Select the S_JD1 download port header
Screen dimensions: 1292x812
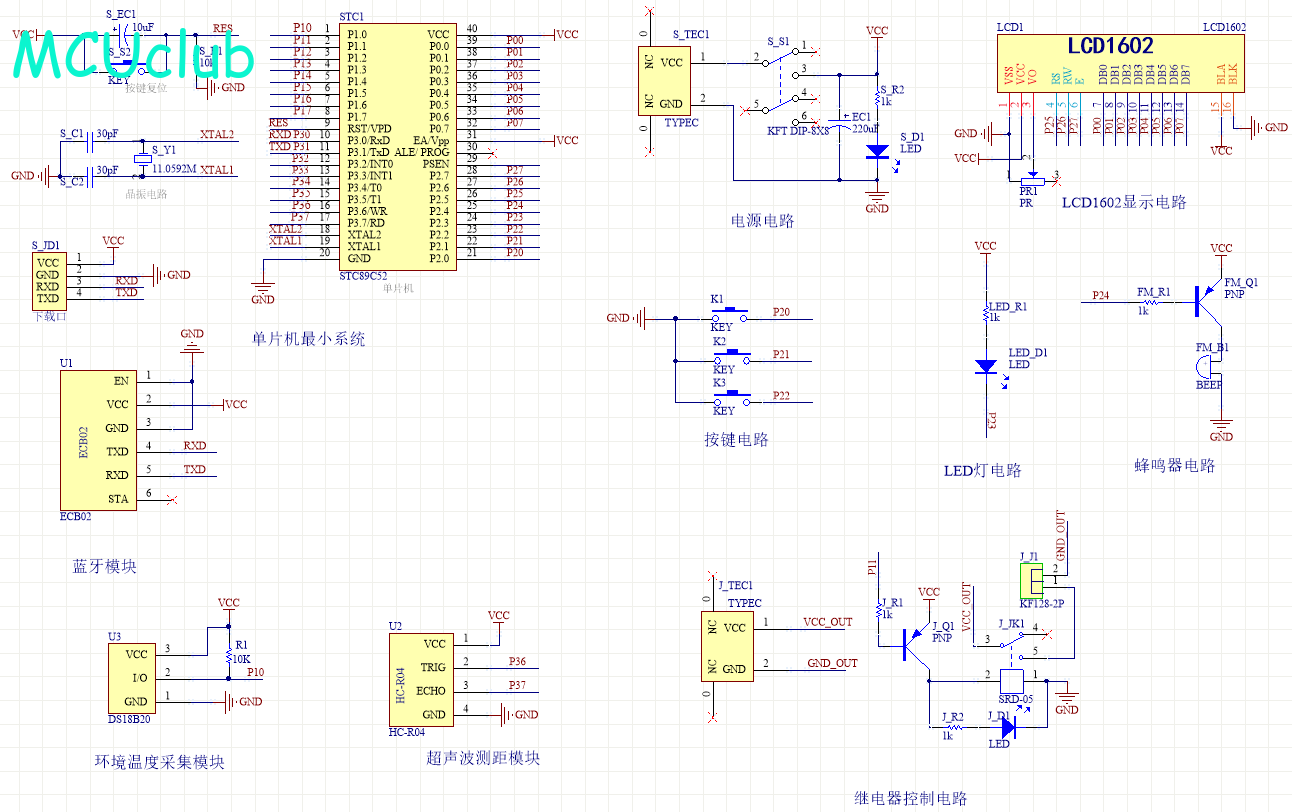[47, 281]
